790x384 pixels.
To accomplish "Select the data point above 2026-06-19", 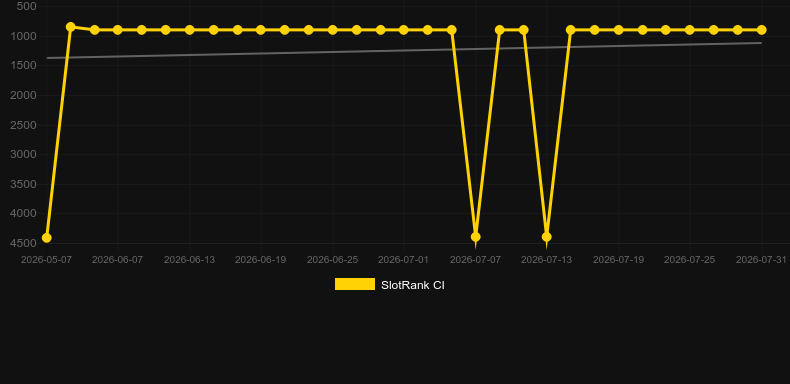I will pos(260,30).
